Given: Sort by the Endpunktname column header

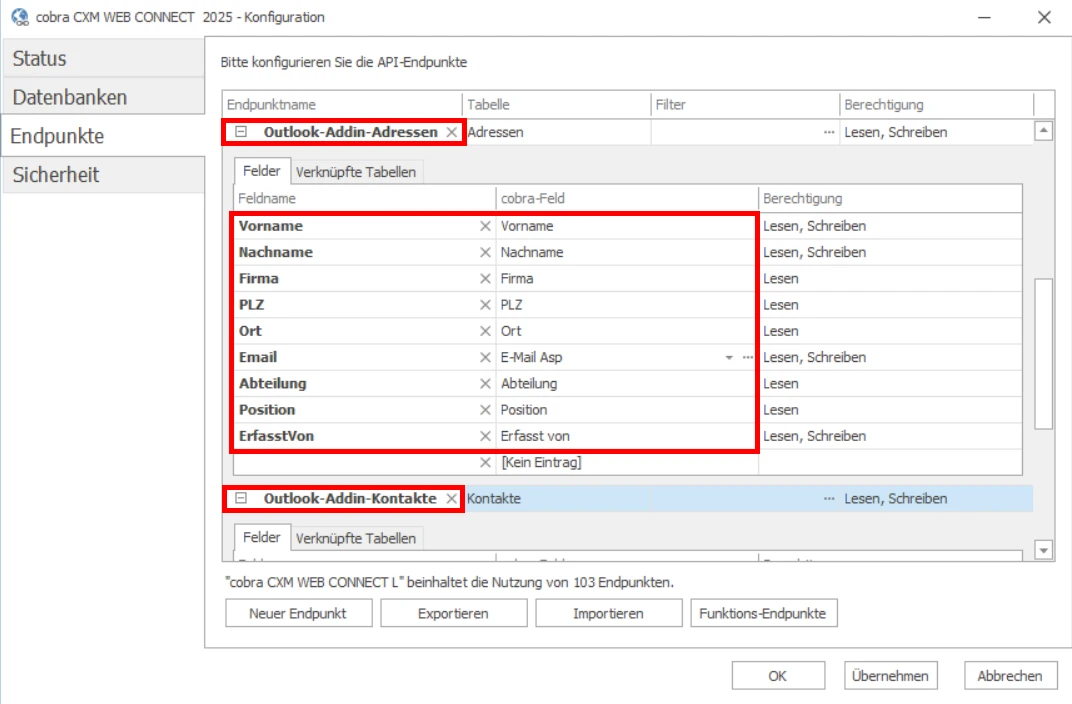Looking at the screenshot, I should (x=342, y=105).
